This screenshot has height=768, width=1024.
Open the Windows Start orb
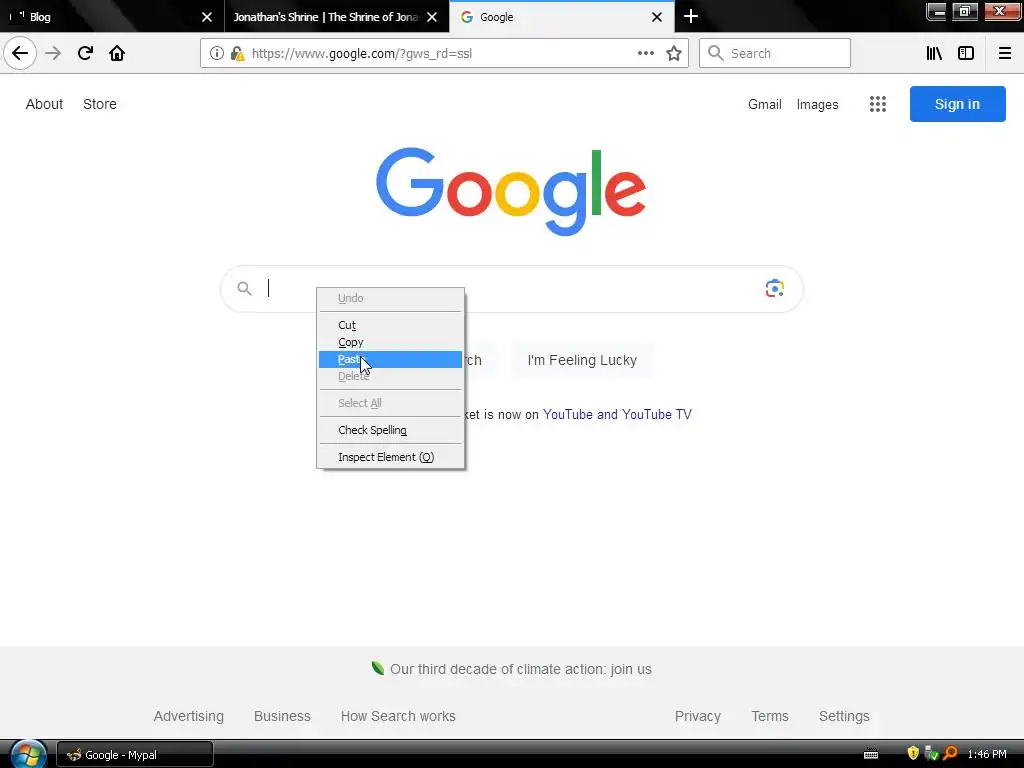tap(27, 754)
